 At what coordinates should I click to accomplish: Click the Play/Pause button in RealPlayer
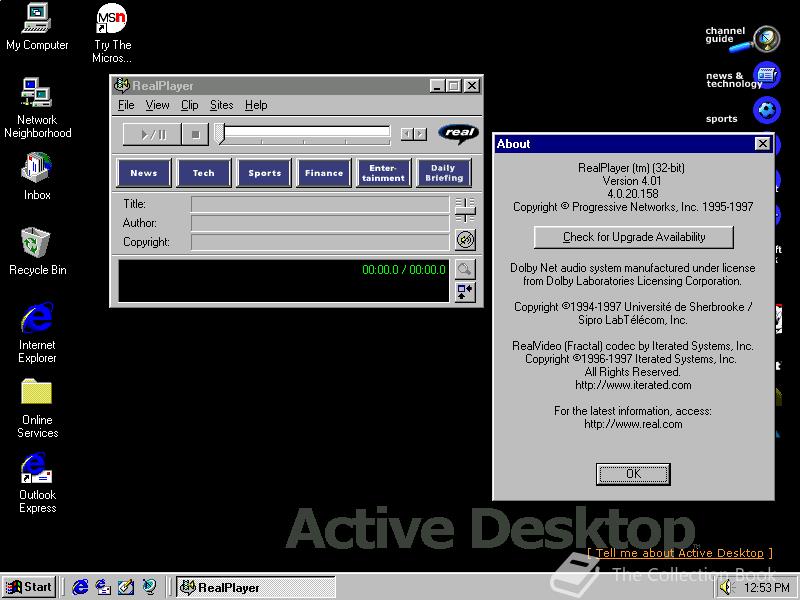pos(152,135)
